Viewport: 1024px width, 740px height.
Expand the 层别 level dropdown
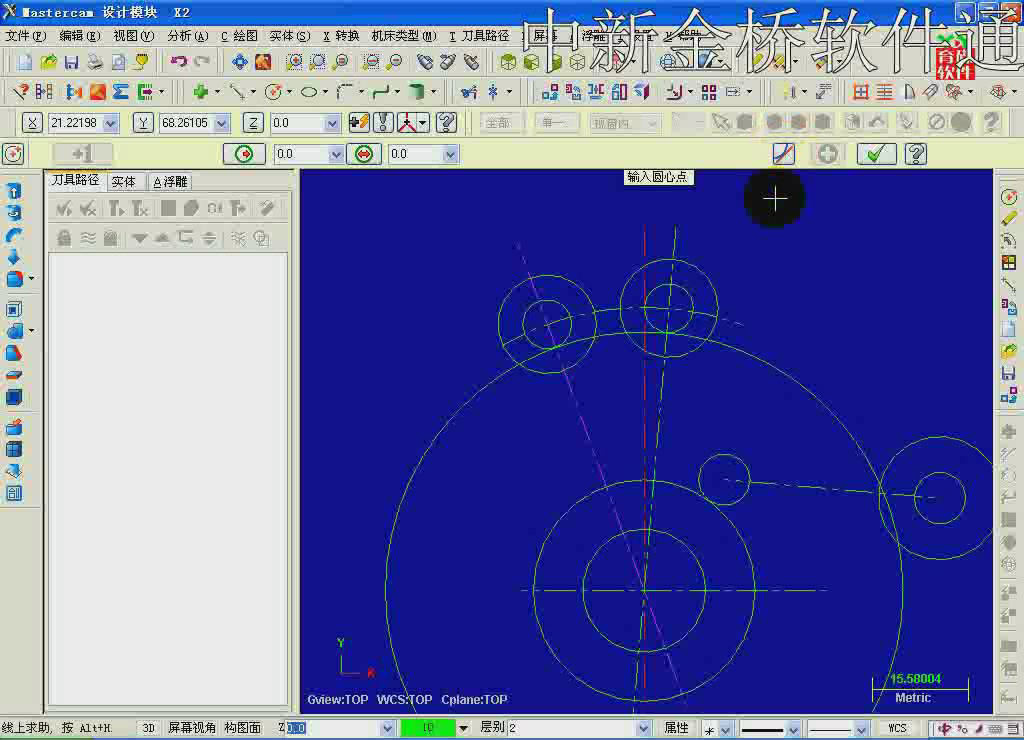(x=643, y=728)
